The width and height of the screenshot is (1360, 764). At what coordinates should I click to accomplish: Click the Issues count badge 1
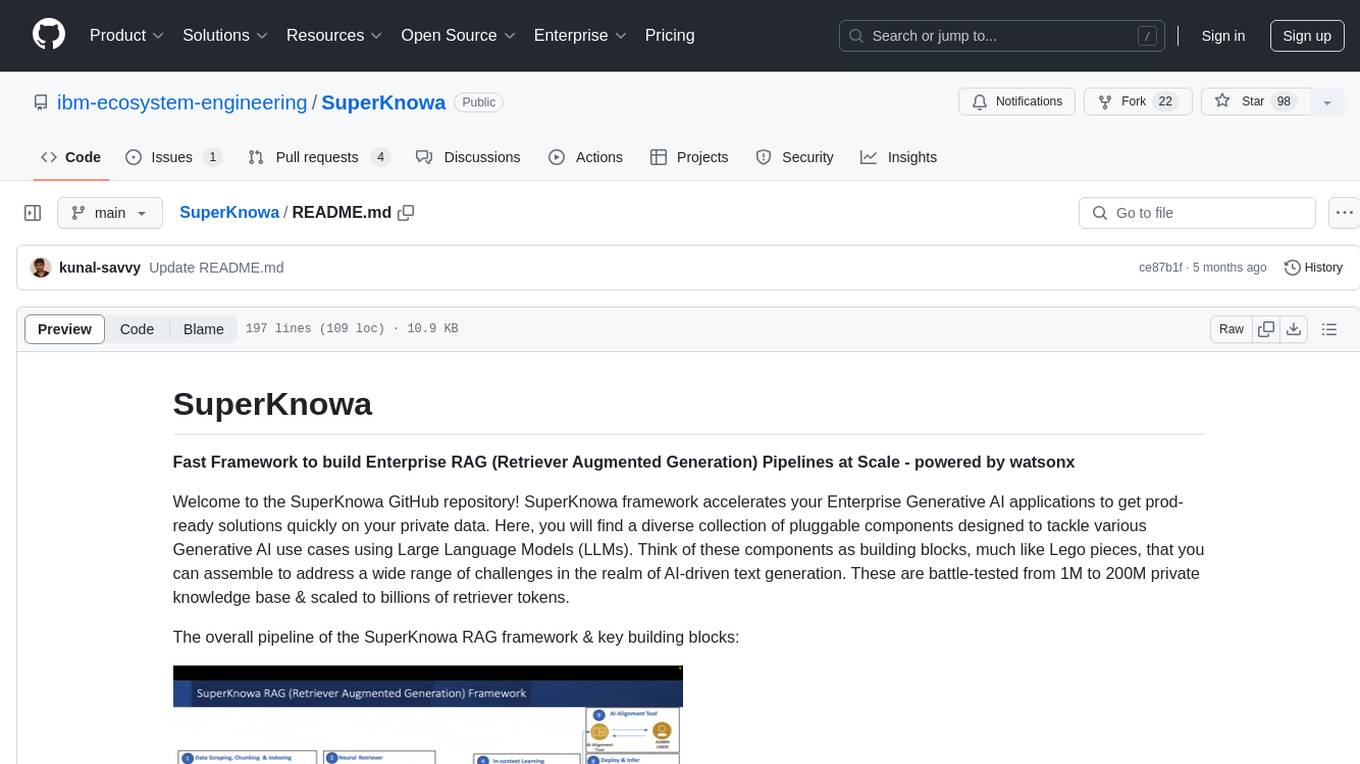pos(212,157)
